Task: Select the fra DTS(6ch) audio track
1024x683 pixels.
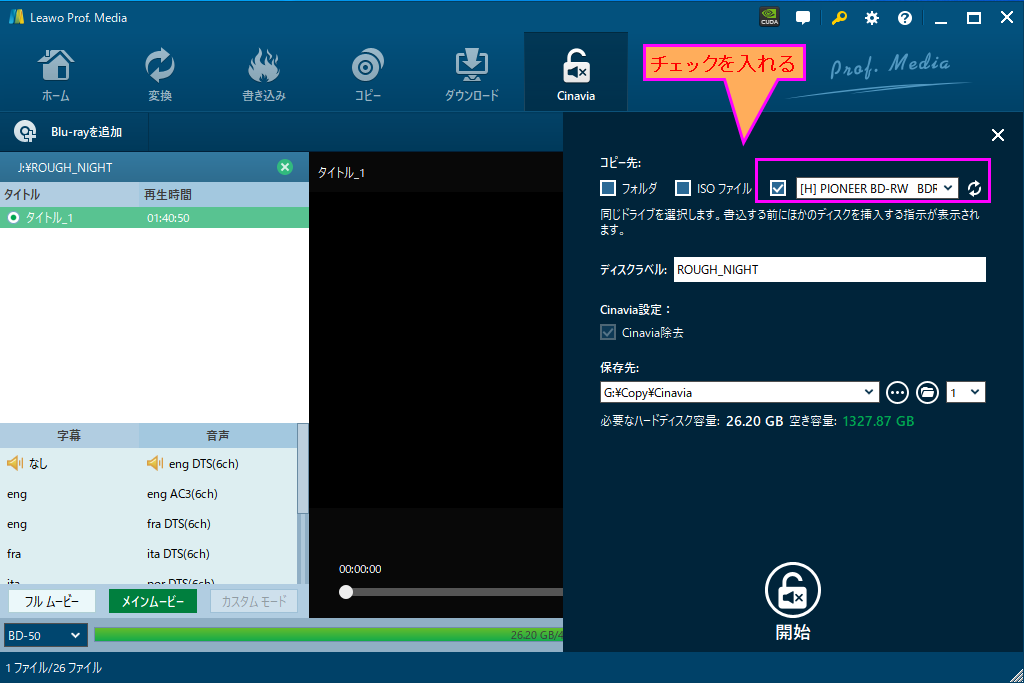Action: click(x=178, y=524)
